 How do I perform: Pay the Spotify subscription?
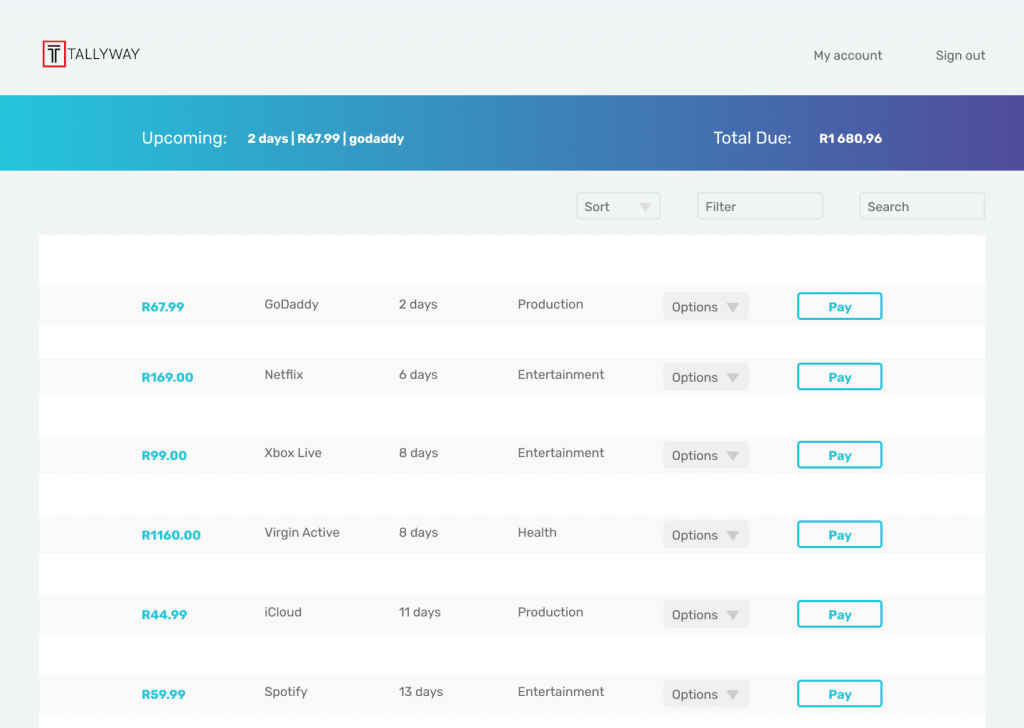click(839, 694)
